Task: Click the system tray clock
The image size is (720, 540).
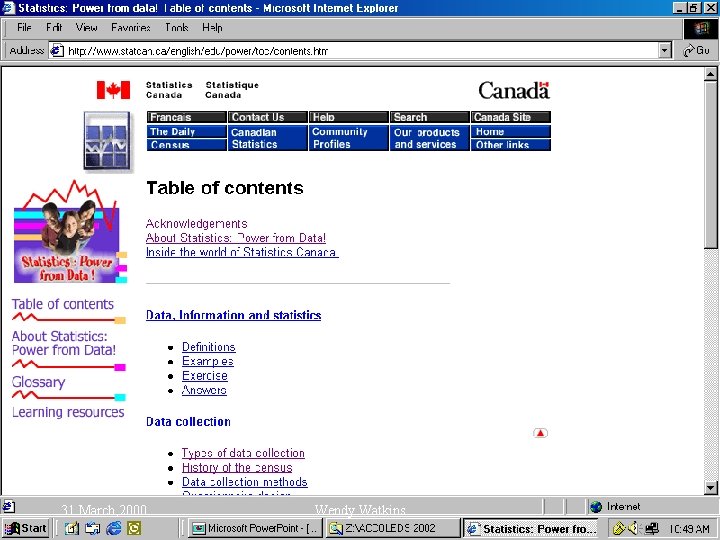Action: 689,529
